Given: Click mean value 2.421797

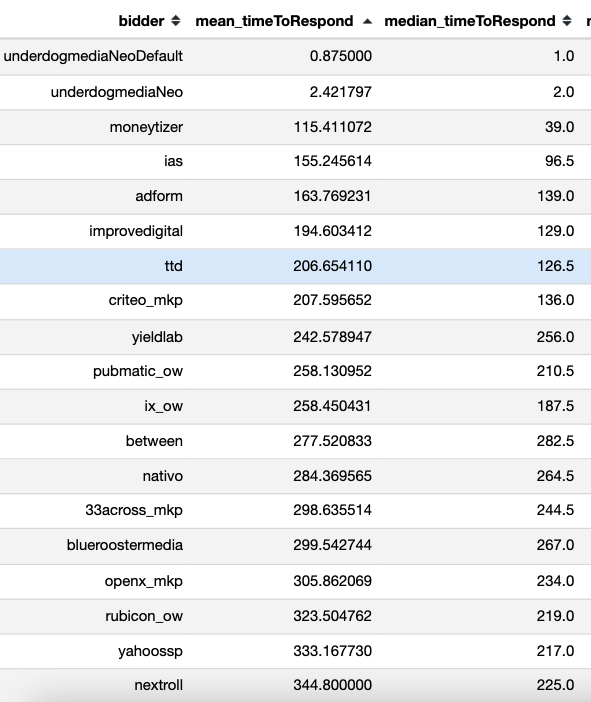Looking at the screenshot, I should coord(341,92).
